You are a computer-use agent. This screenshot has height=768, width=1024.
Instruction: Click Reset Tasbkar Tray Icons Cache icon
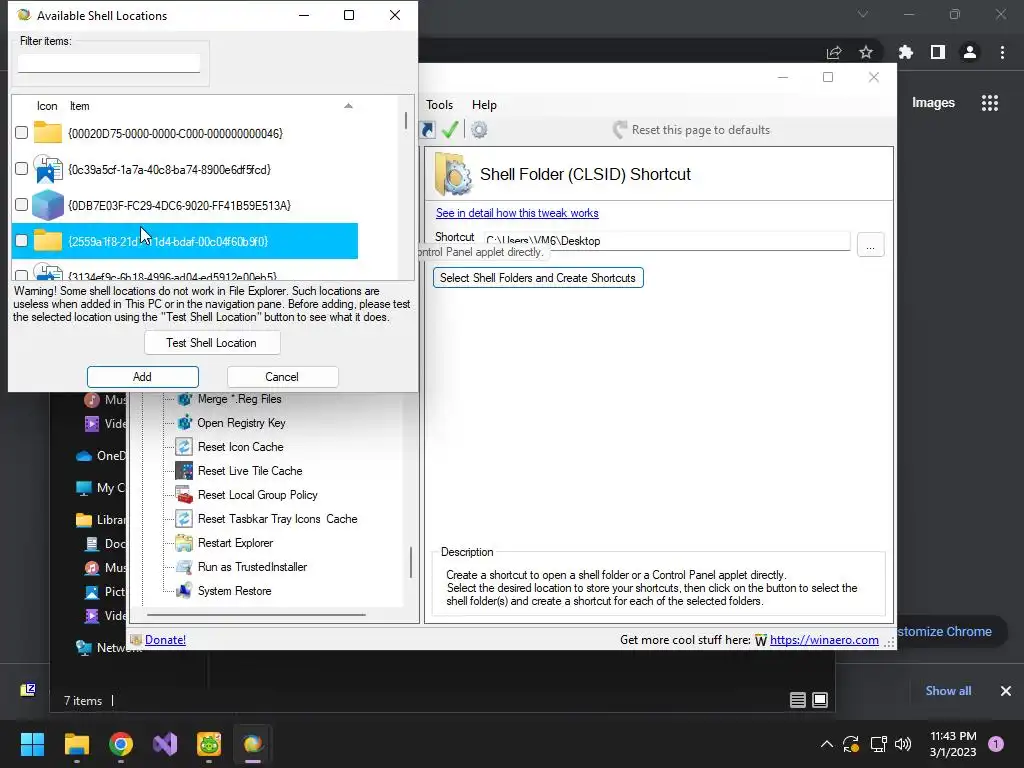[x=184, y=519]
